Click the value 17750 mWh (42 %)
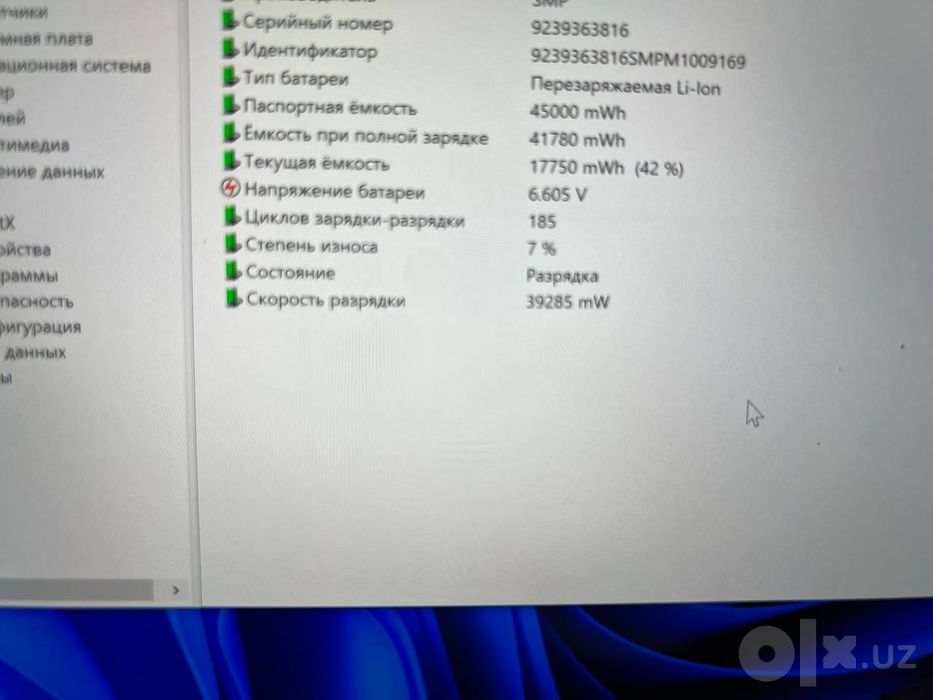933x700 pixels. (606, 168)
